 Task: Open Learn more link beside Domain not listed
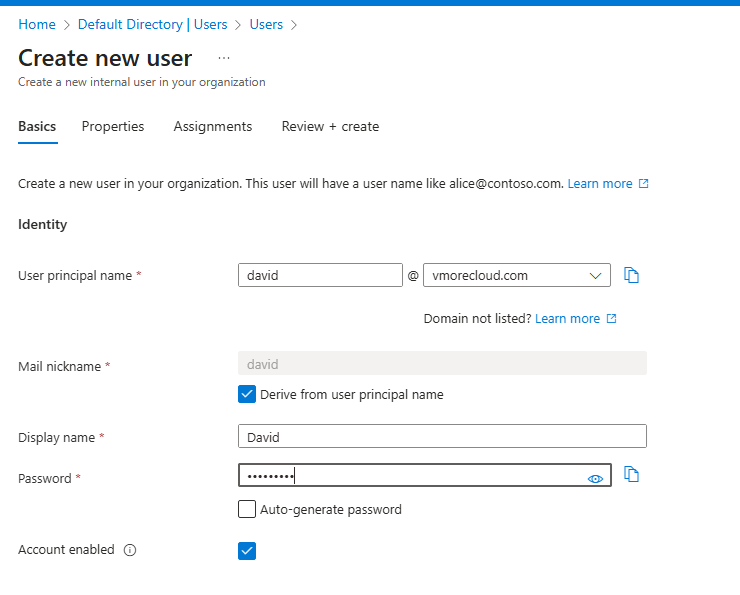[x=567, y=319]
